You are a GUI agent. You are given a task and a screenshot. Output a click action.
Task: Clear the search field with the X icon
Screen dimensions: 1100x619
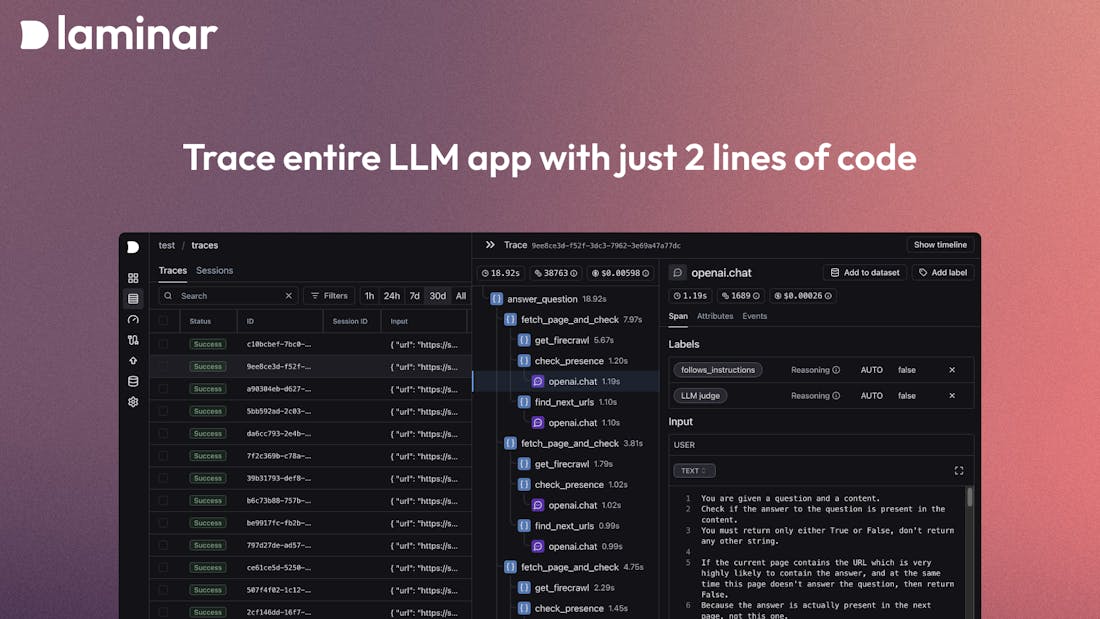(x=288, y=296)
